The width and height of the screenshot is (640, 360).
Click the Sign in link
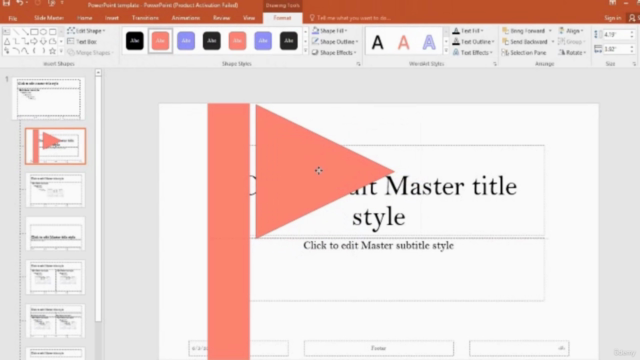point(612,18)
